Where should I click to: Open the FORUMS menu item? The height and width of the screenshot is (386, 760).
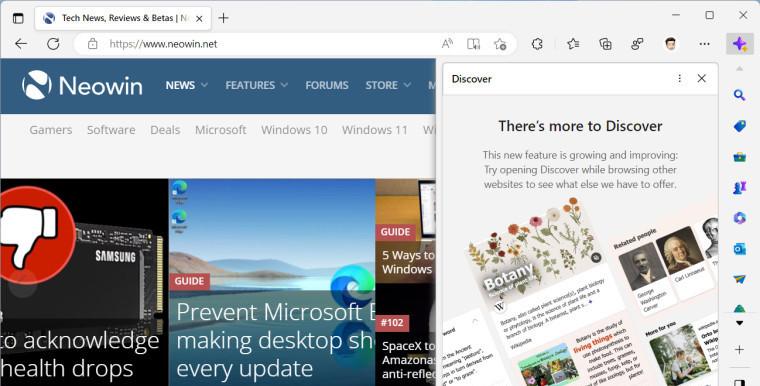pyautogui.click(x=327, y=85)
